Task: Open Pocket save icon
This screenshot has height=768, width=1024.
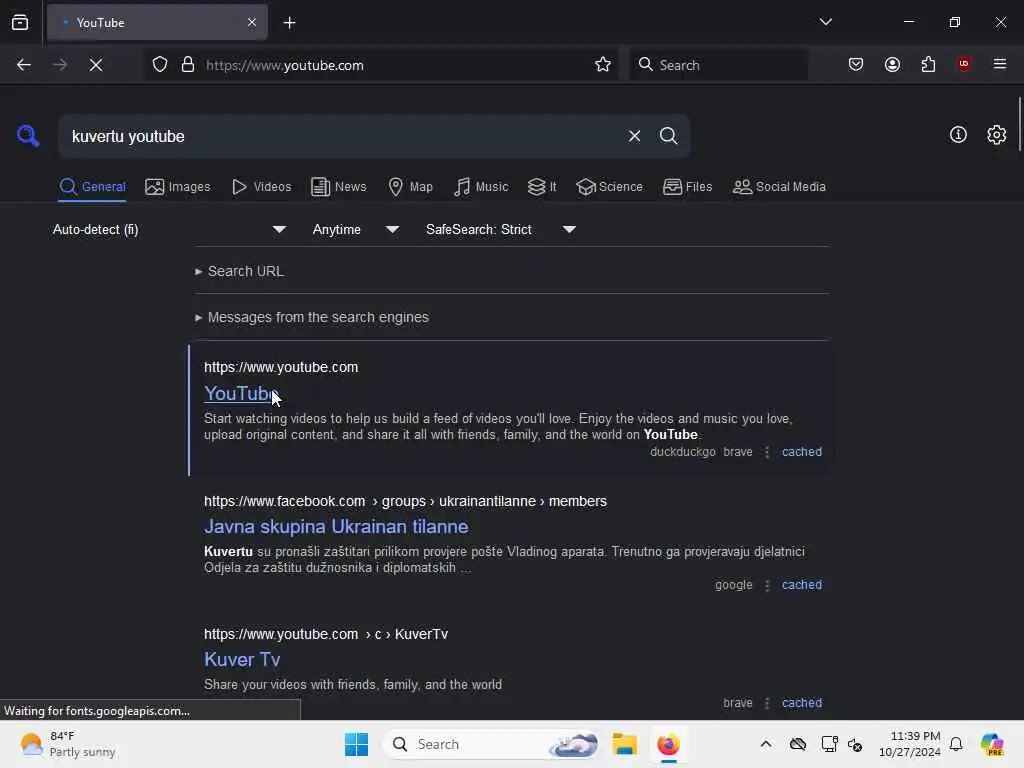Action: click(x=856, y=65)
